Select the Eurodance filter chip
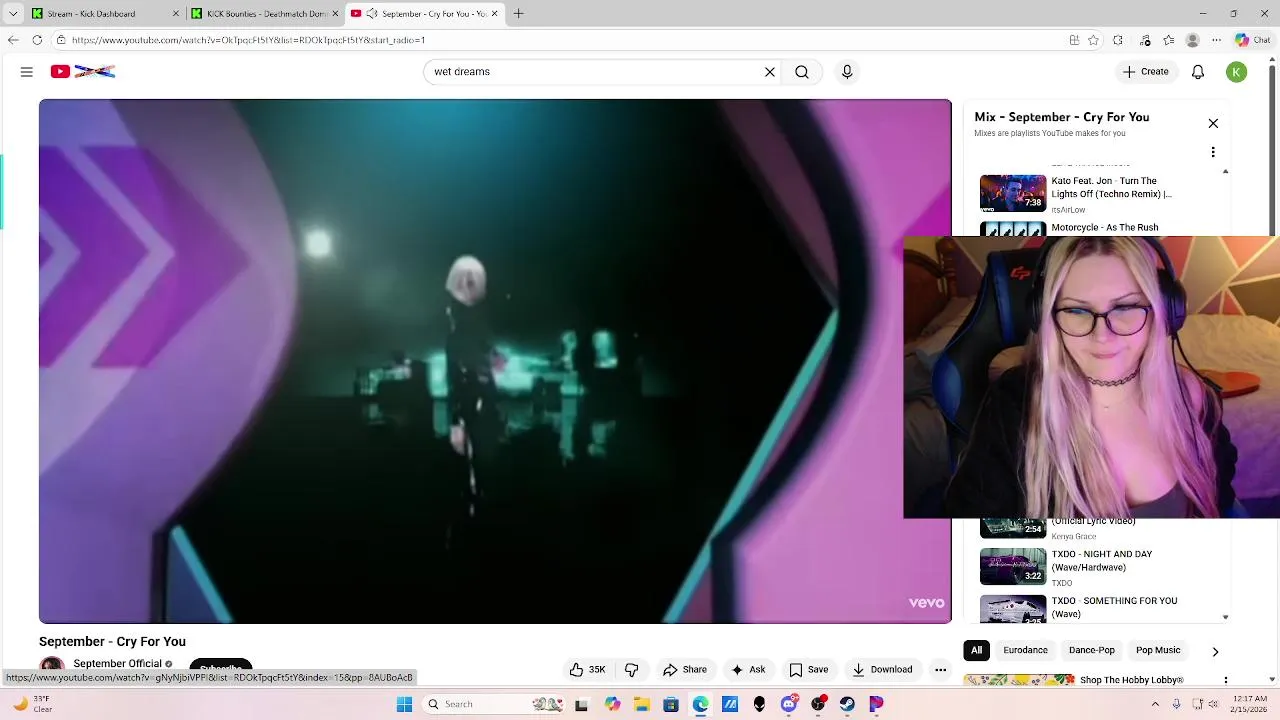This screenshot has width=1280, height=720. (1025, 650)
